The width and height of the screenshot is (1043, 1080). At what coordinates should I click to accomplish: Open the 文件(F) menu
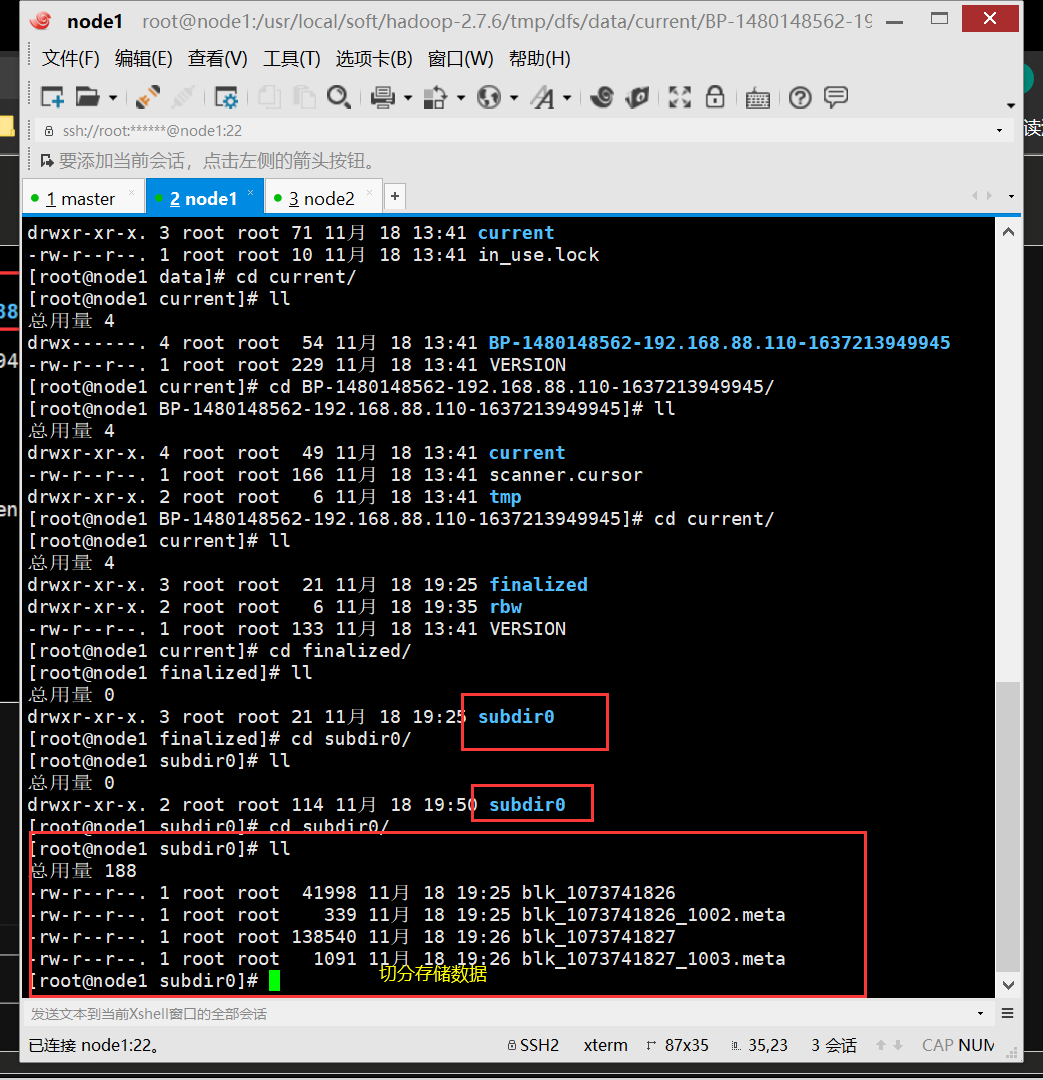pos(70,59)
